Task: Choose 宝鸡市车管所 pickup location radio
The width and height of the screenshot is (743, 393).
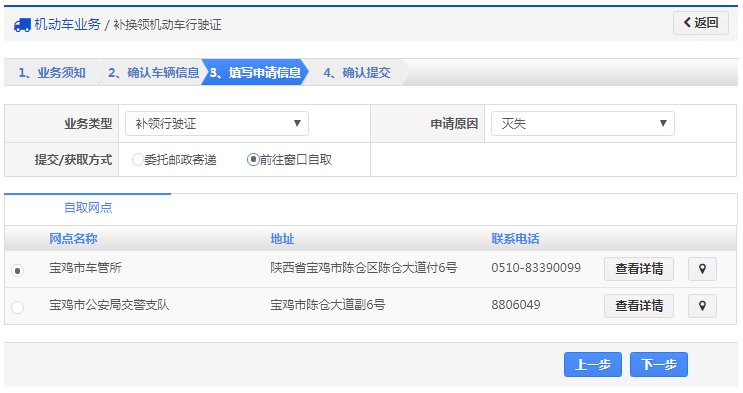Action: tap(18, 271)
